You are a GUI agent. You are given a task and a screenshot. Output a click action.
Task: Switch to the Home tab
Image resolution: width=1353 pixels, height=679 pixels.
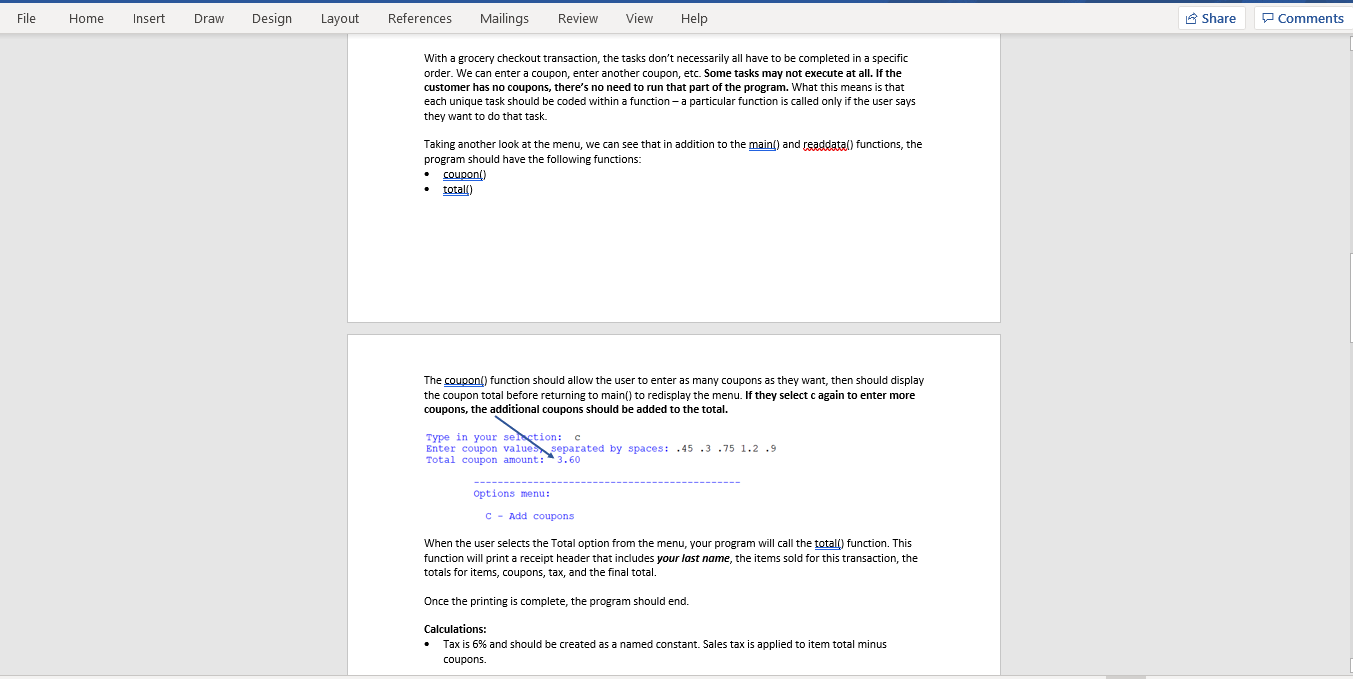[86, 18]
